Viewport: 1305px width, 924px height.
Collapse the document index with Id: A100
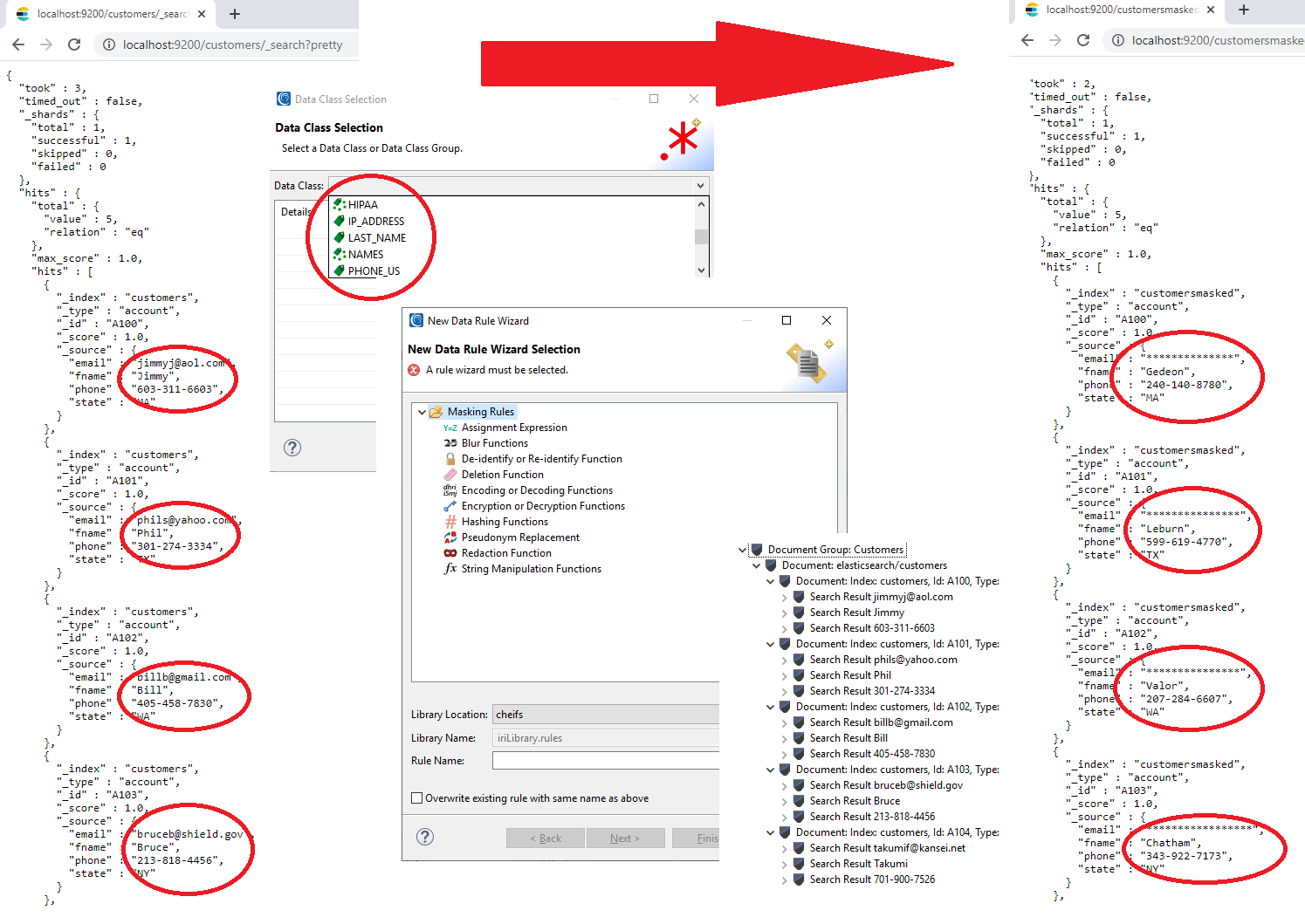(771, 581)
